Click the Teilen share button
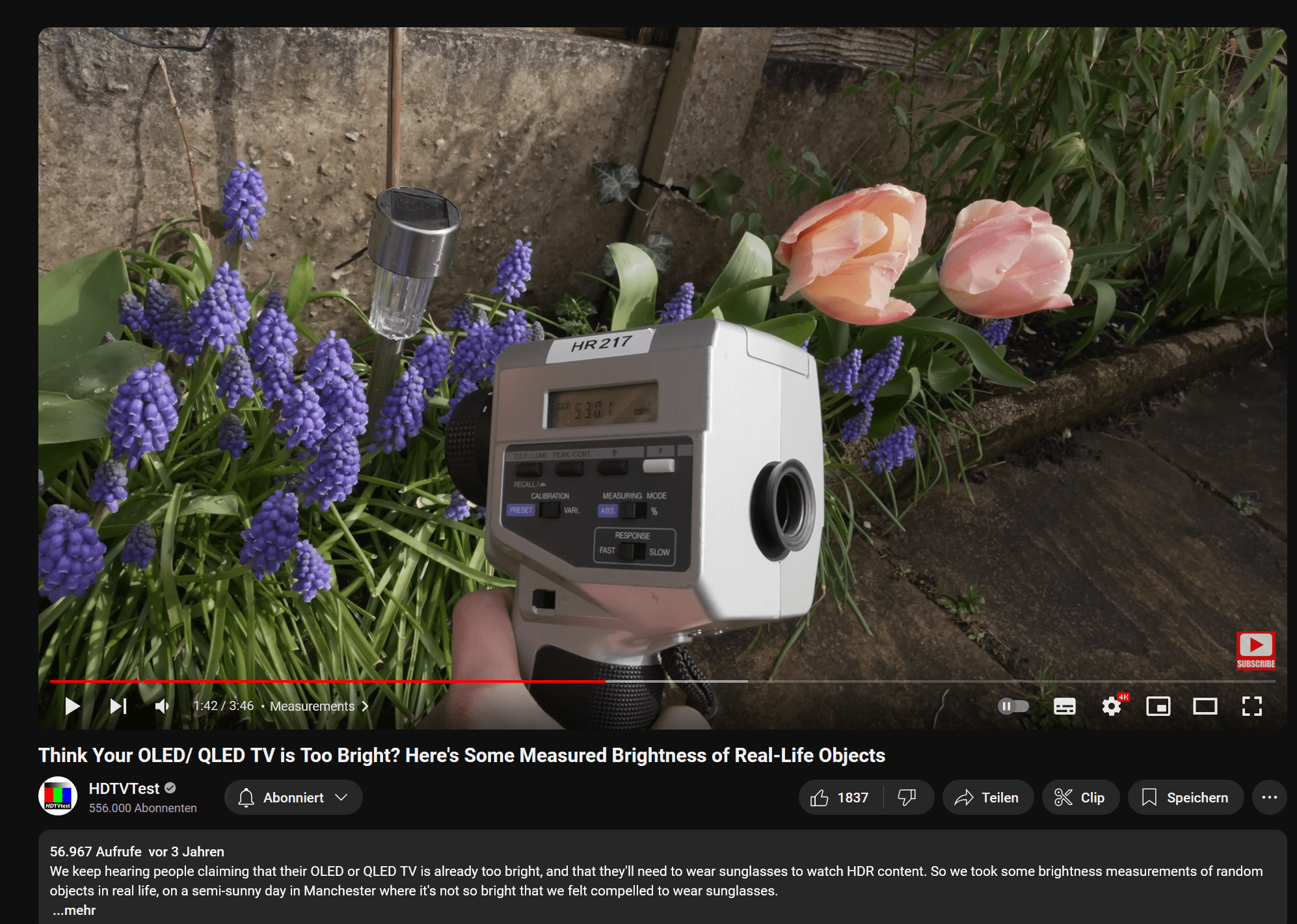The image size is (1297, 924). tap(987, 798)
